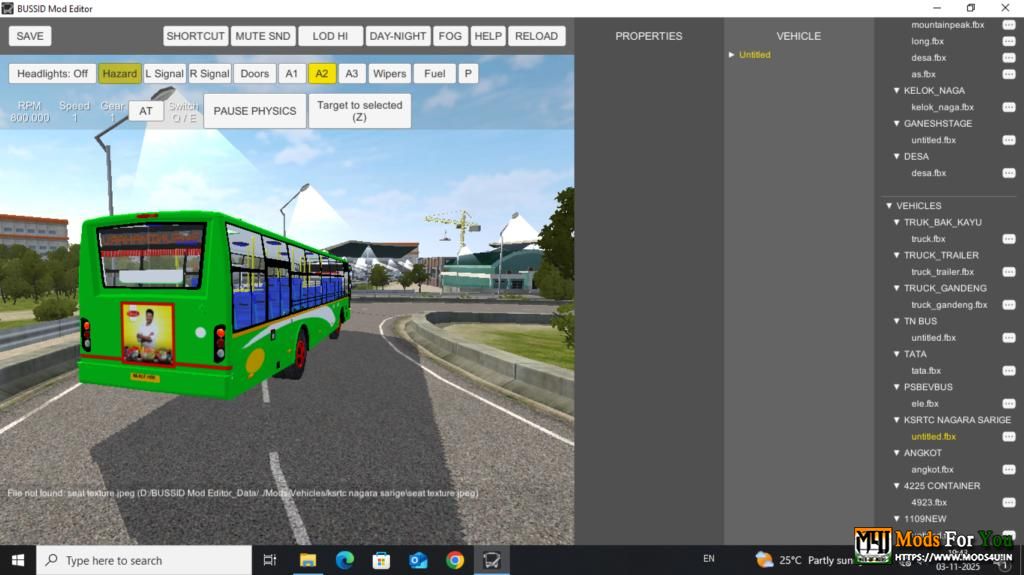Open options icon for ele.fbx
Screen dimensions: 1024x575
click(1009, 404)
